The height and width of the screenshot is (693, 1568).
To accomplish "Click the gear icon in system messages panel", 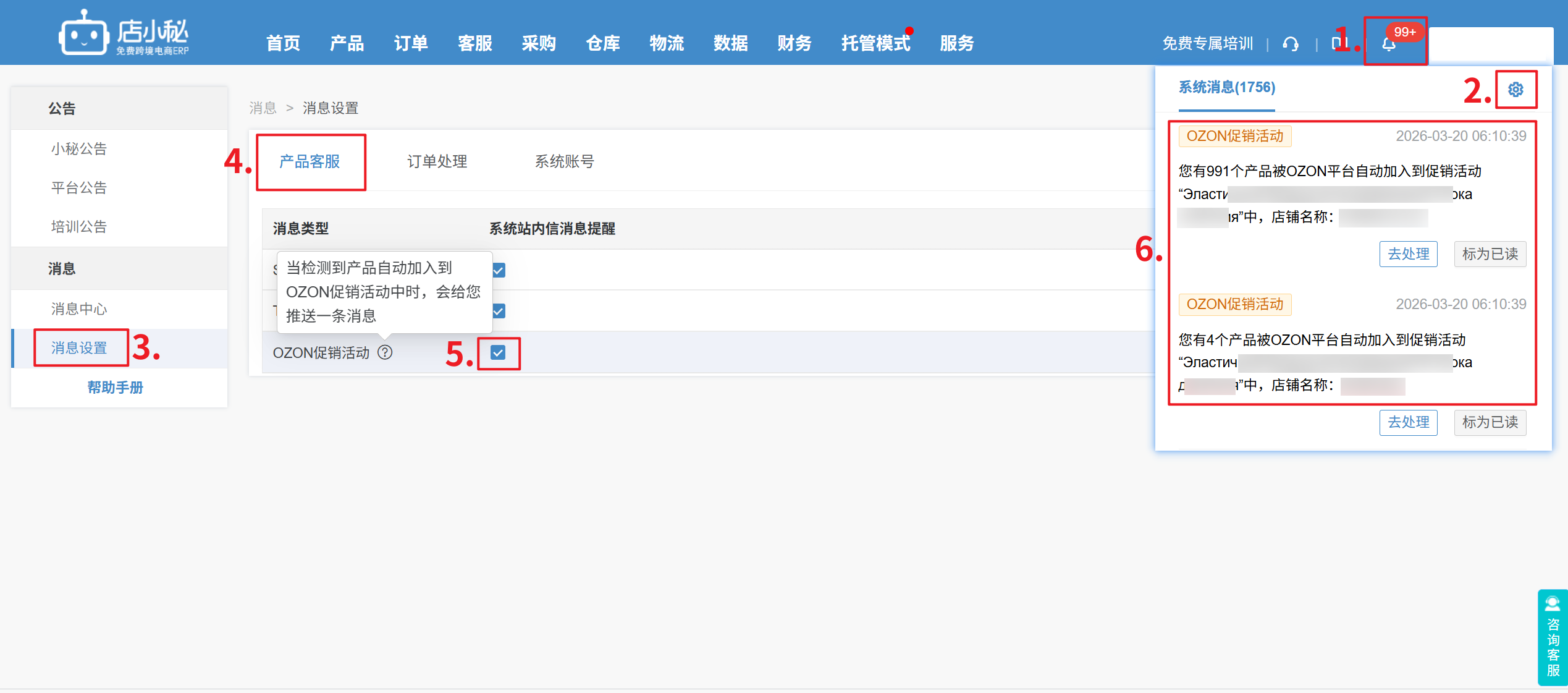I will (1515, 90).
